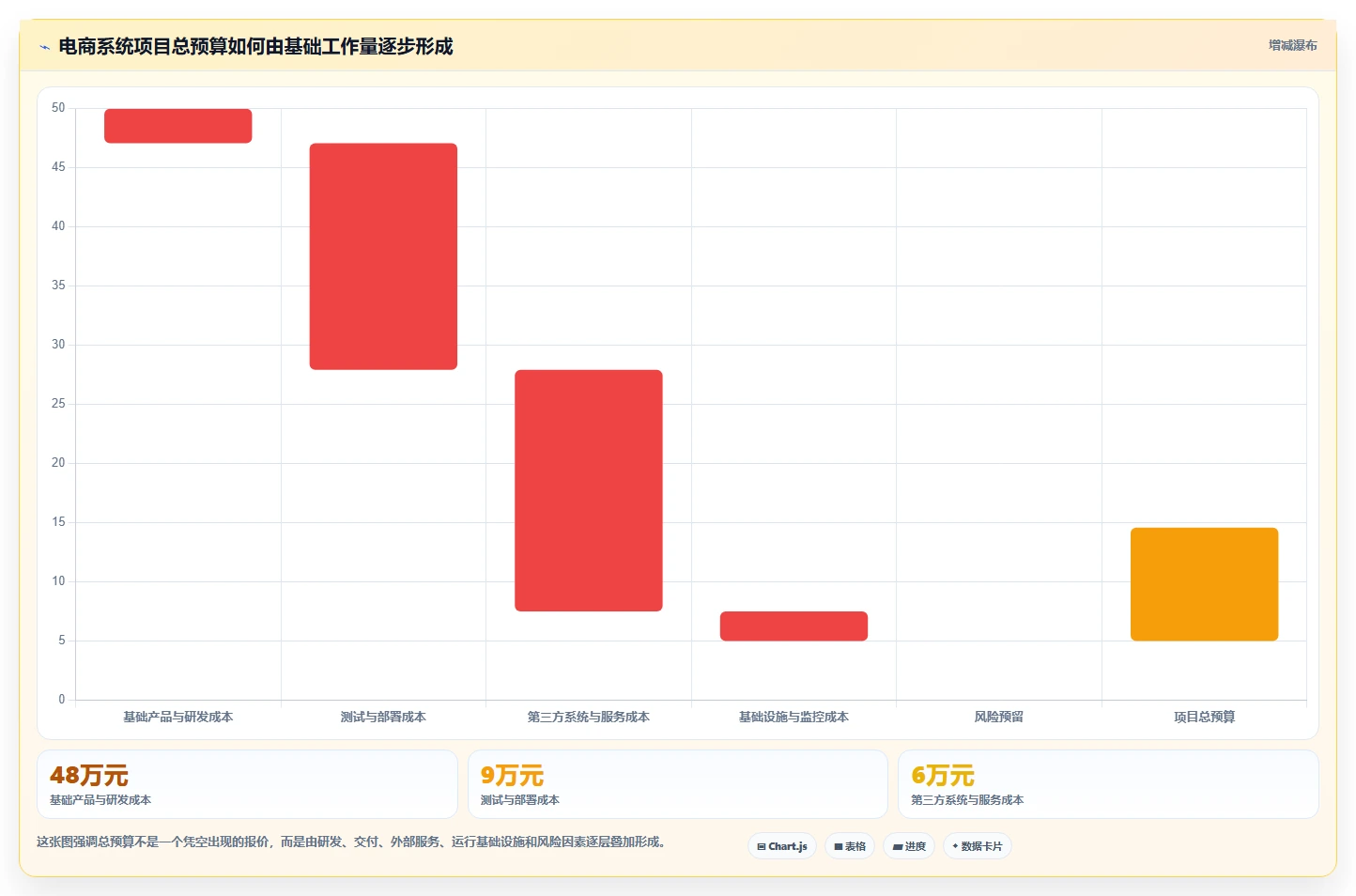
Task: Click the y-axis value 35
Action: [x=58, y=286]
